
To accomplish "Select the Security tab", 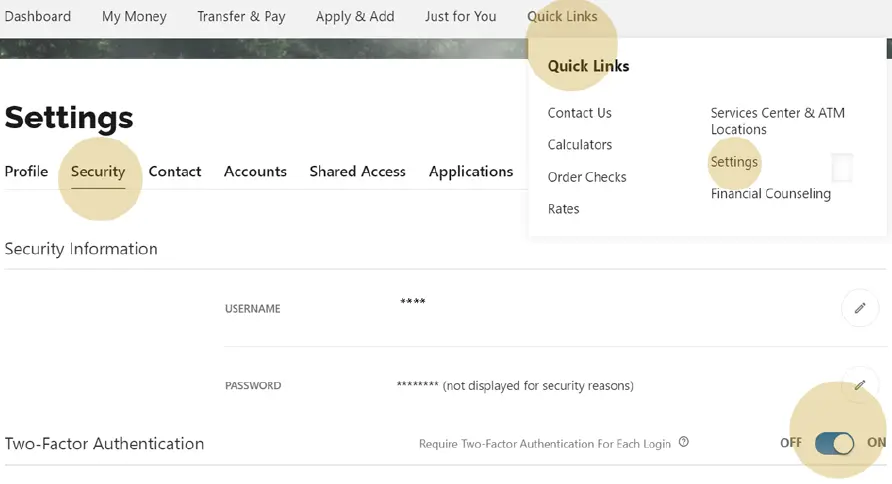I will (x=98, y=171).
